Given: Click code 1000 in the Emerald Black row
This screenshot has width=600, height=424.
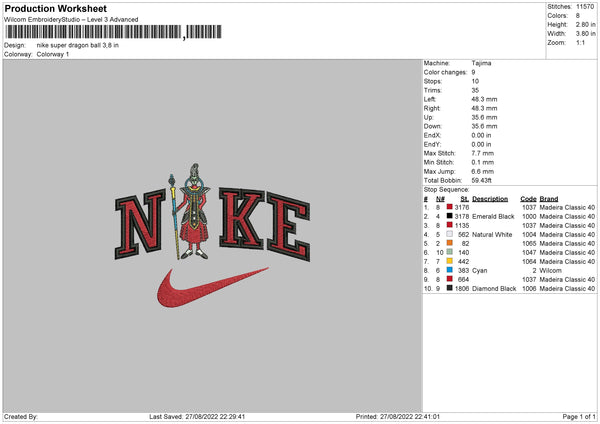Looking at the screenshot, I should (529, 217).
